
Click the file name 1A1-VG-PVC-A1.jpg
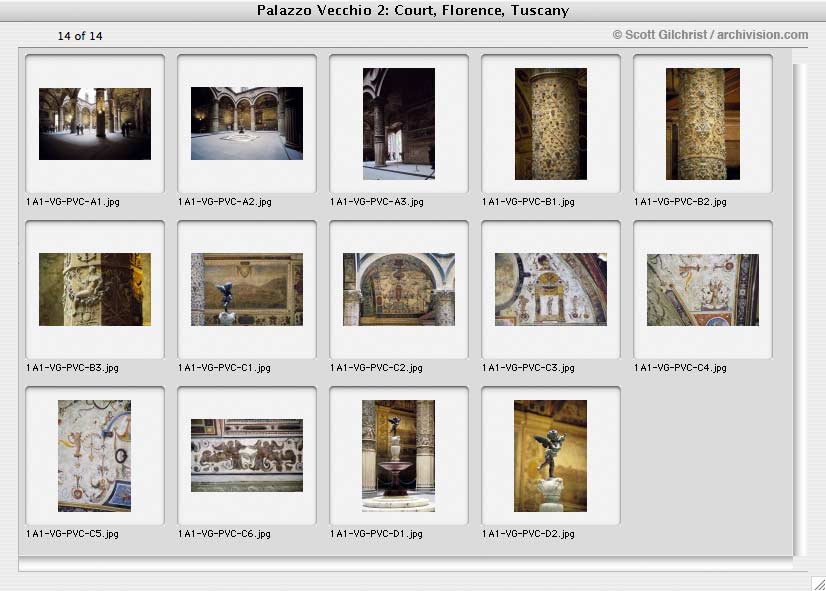click(73, 202)
